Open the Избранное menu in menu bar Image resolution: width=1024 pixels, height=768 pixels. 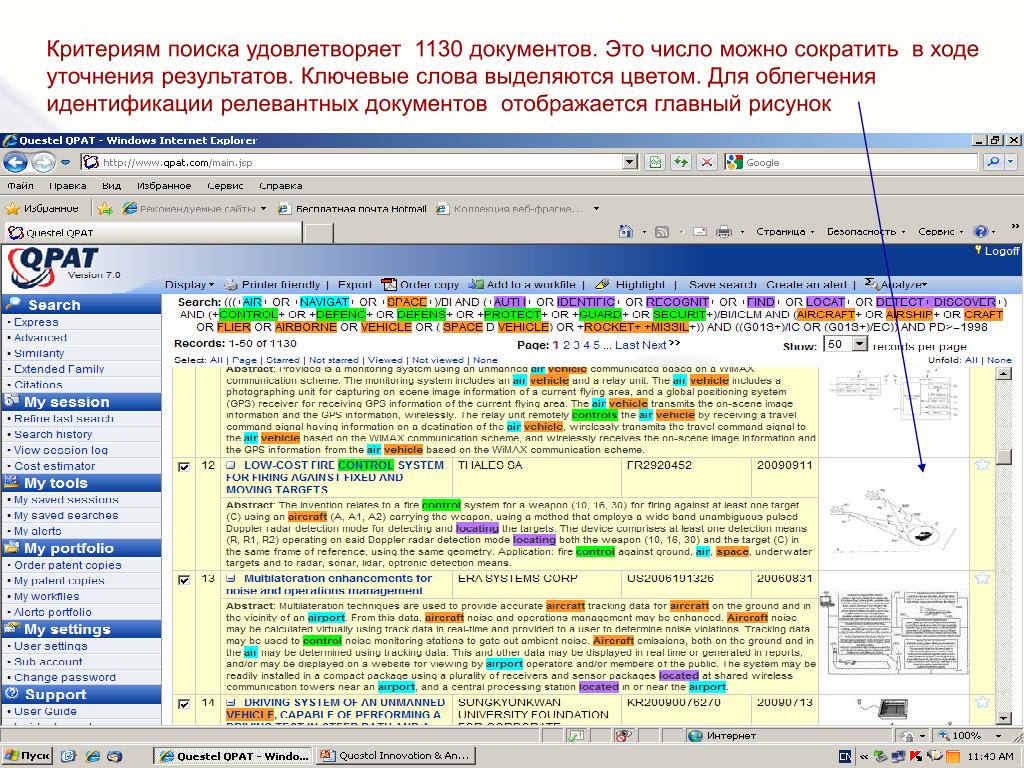pos(164,185)
